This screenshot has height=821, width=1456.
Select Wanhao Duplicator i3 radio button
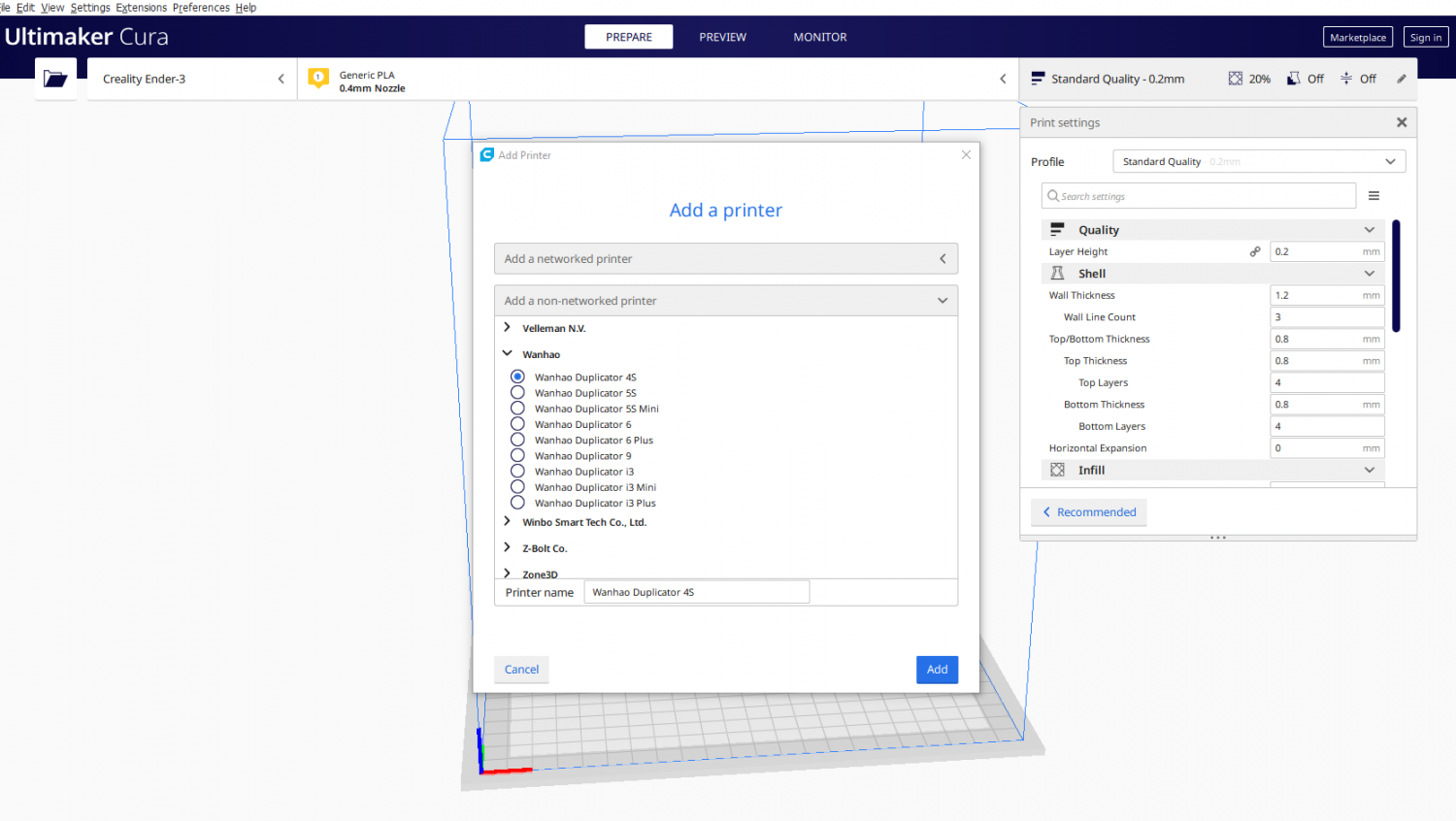(x=517, y=471)
